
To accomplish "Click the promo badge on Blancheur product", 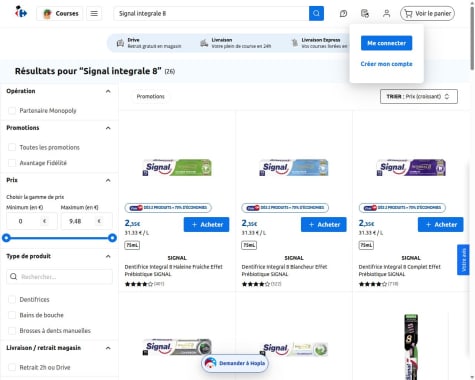I will tap(285, 208).
